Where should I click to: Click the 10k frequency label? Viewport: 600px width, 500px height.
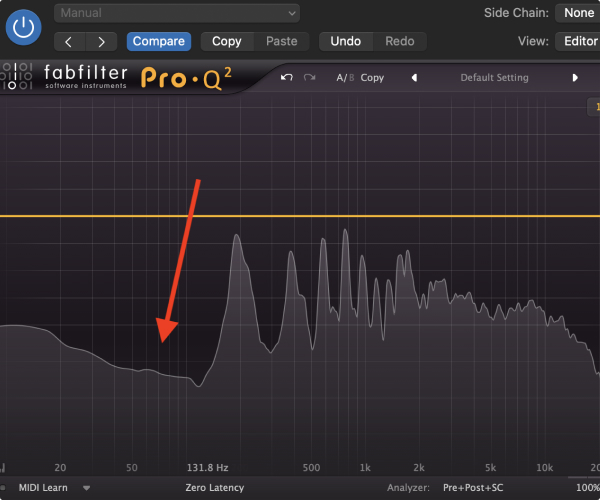[545, 467]
